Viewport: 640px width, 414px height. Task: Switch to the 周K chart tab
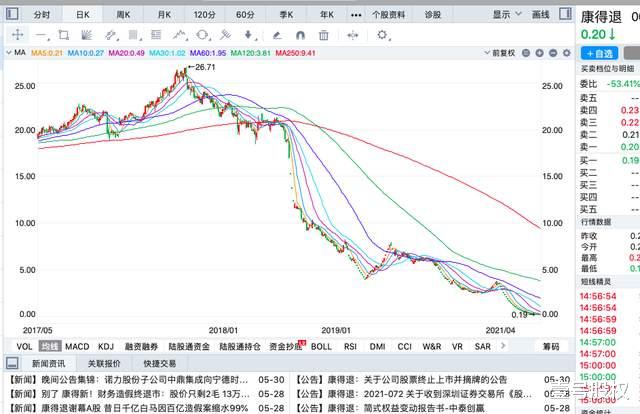pos(123,15)
